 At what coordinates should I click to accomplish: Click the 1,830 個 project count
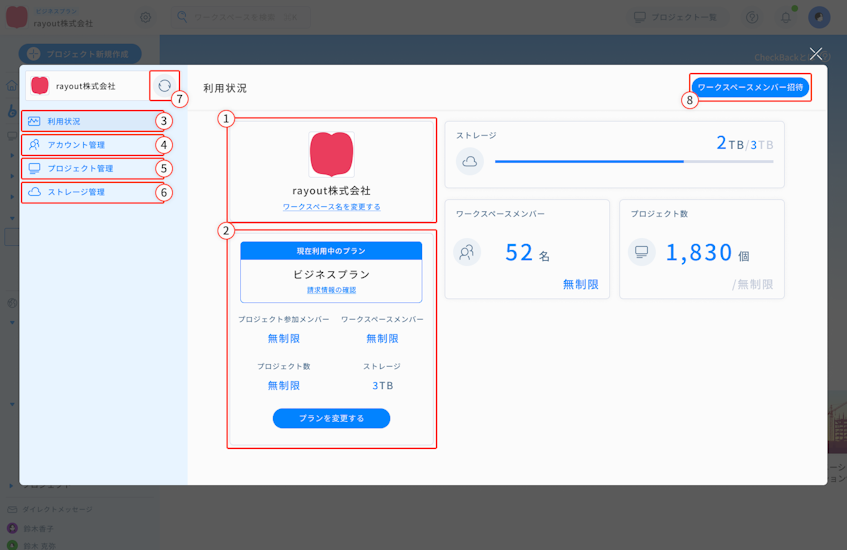point(707,253)
